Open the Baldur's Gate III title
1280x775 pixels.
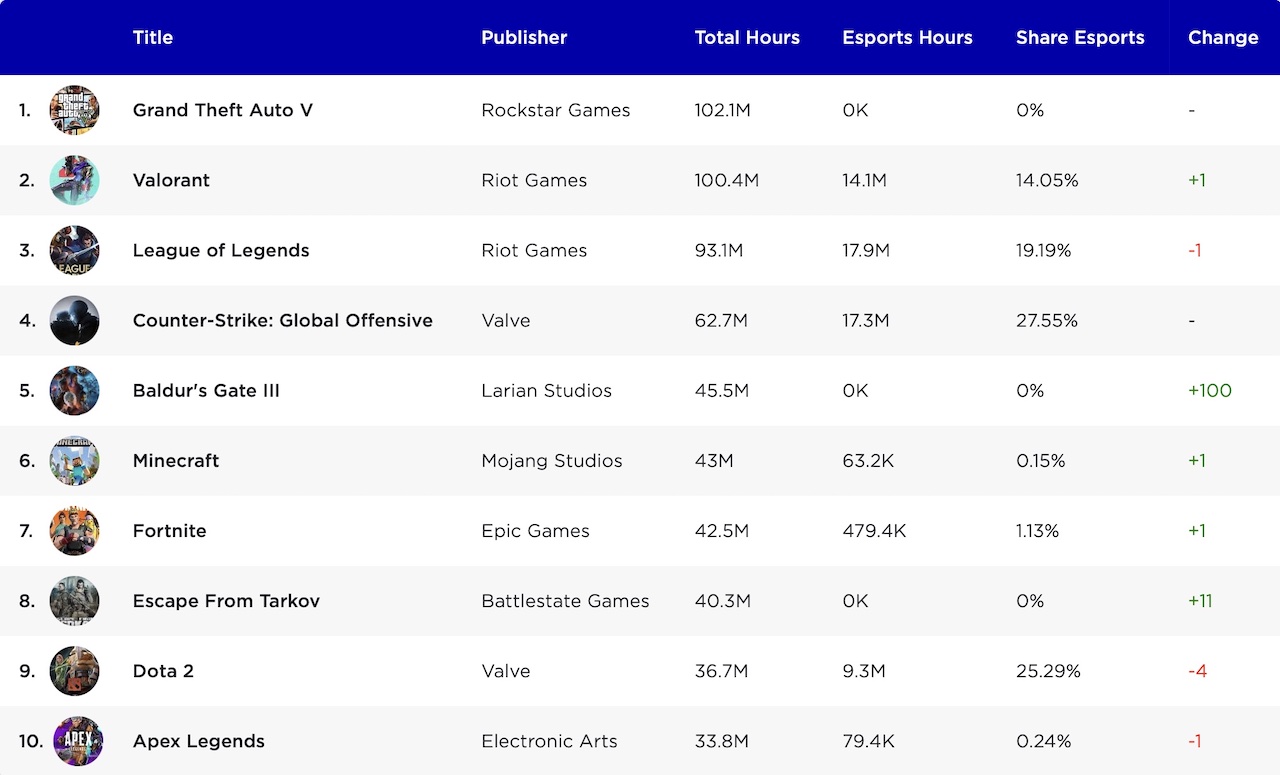pos(206,390)
